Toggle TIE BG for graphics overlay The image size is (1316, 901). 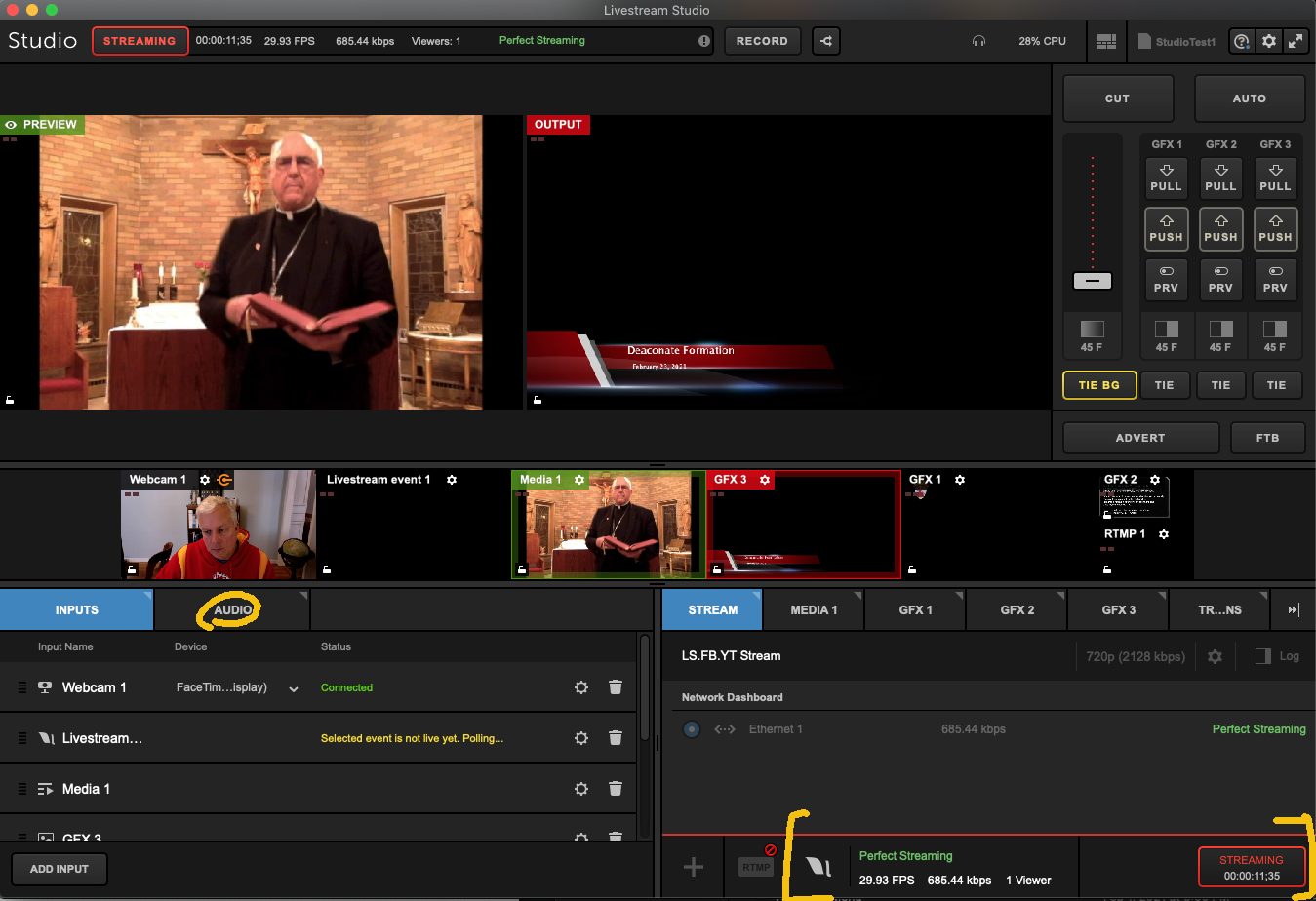[x=1098, y=385]
